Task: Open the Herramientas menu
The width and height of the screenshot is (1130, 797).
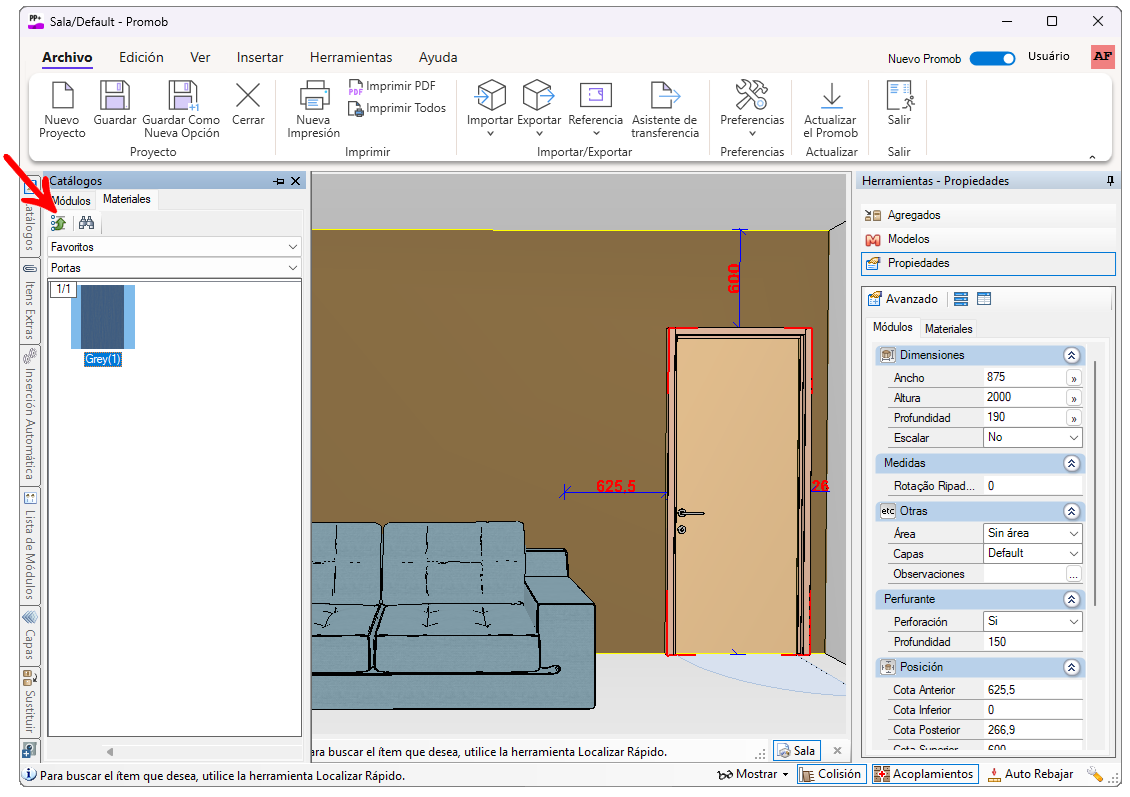Action: 350,58
